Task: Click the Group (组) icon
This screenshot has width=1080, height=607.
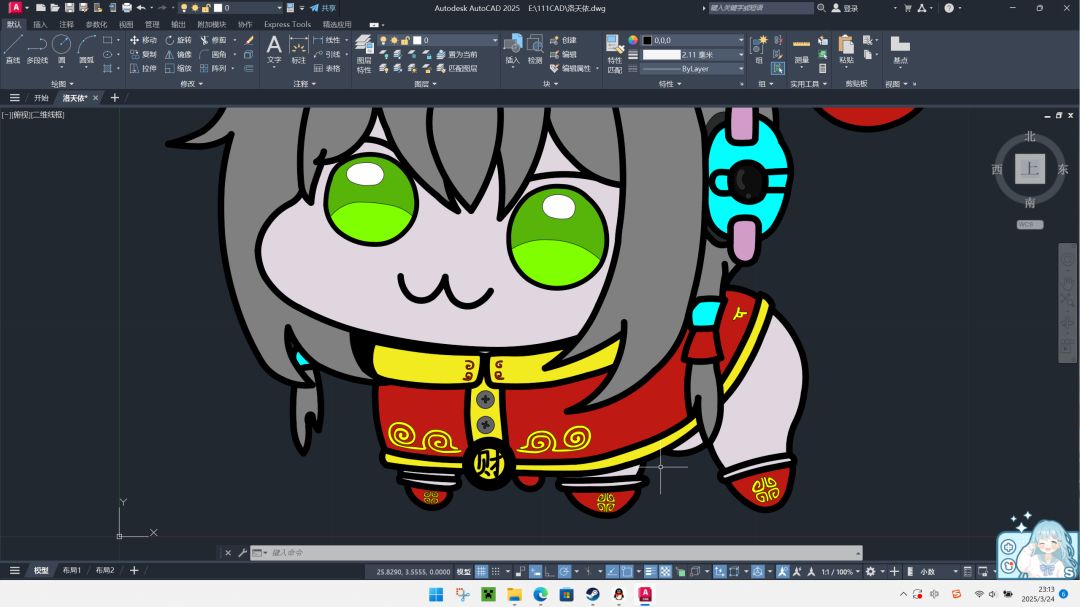Action: (759, 50)
